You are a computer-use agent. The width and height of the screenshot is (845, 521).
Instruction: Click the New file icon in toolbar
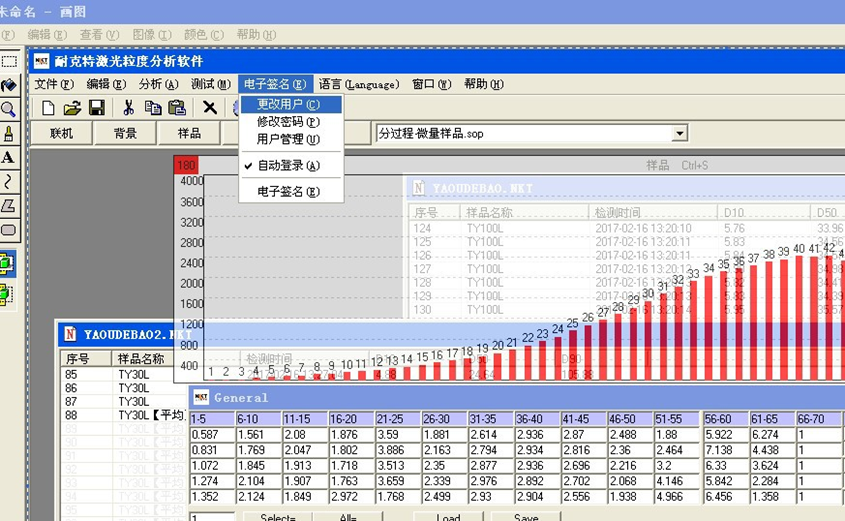[x=48, y=108]
